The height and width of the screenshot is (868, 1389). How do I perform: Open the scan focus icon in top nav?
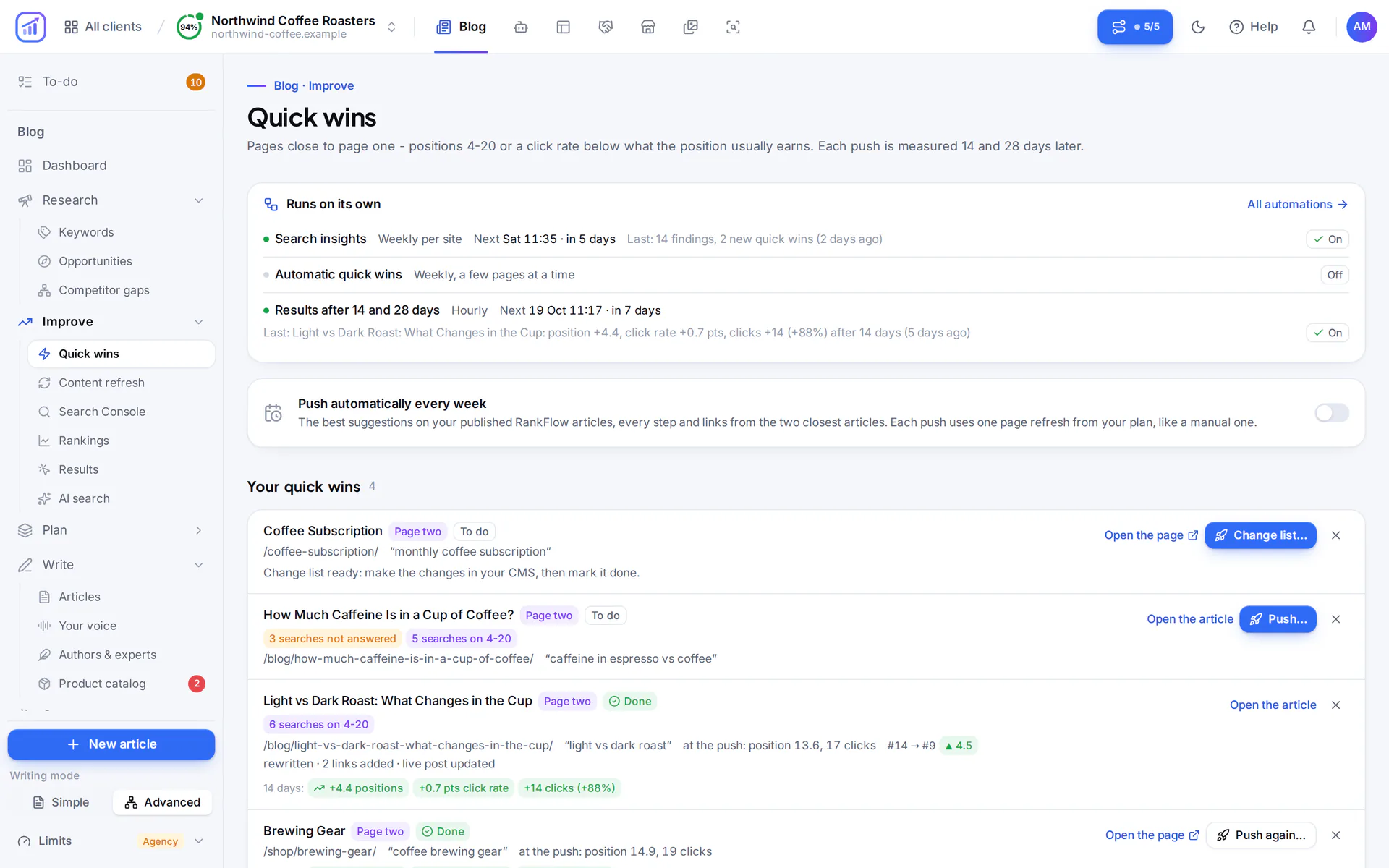733,27
